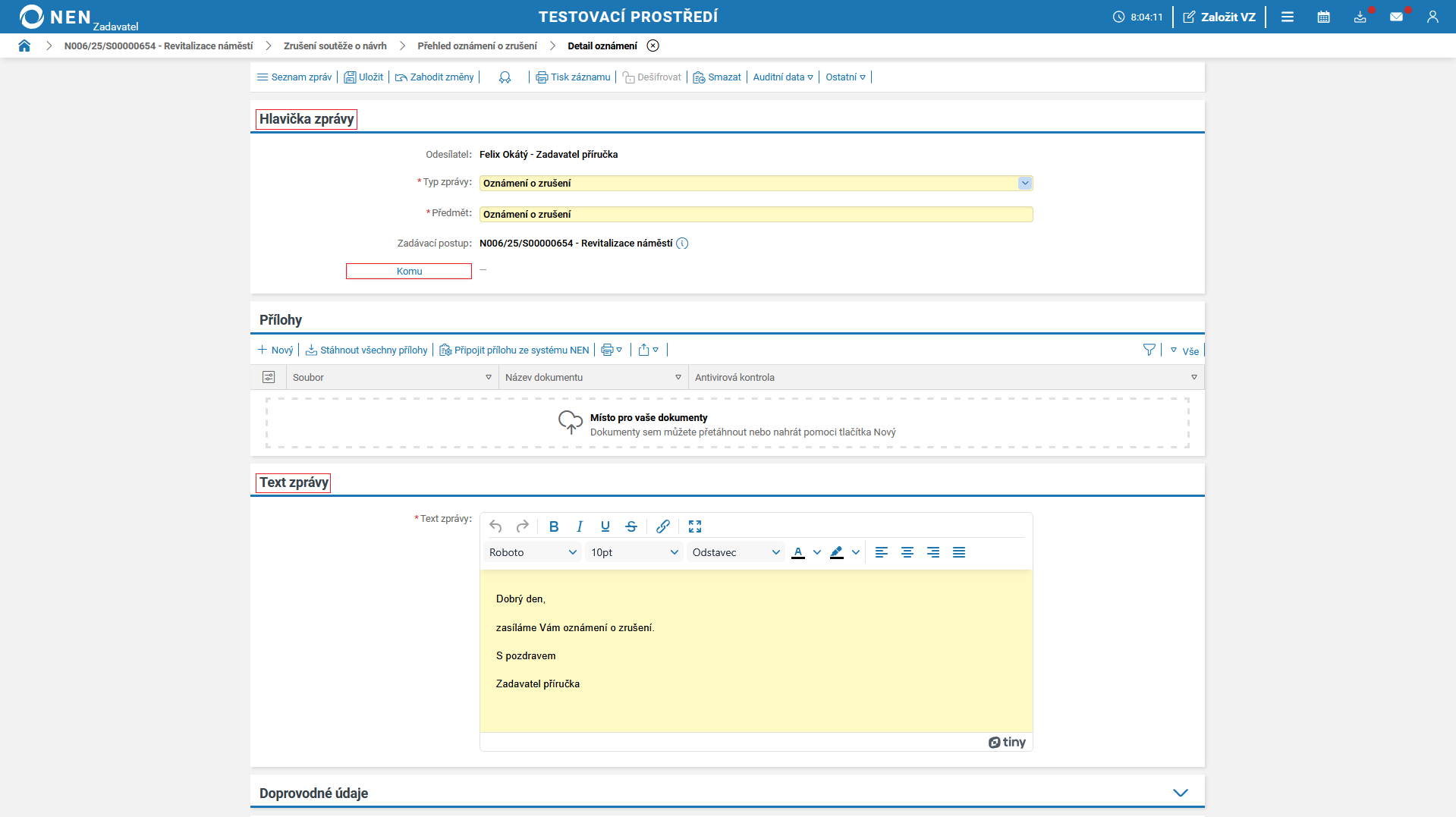1456x817 pixels.
Task: Click the info icon beside Revitalizace náměstí
Action: 682,244
